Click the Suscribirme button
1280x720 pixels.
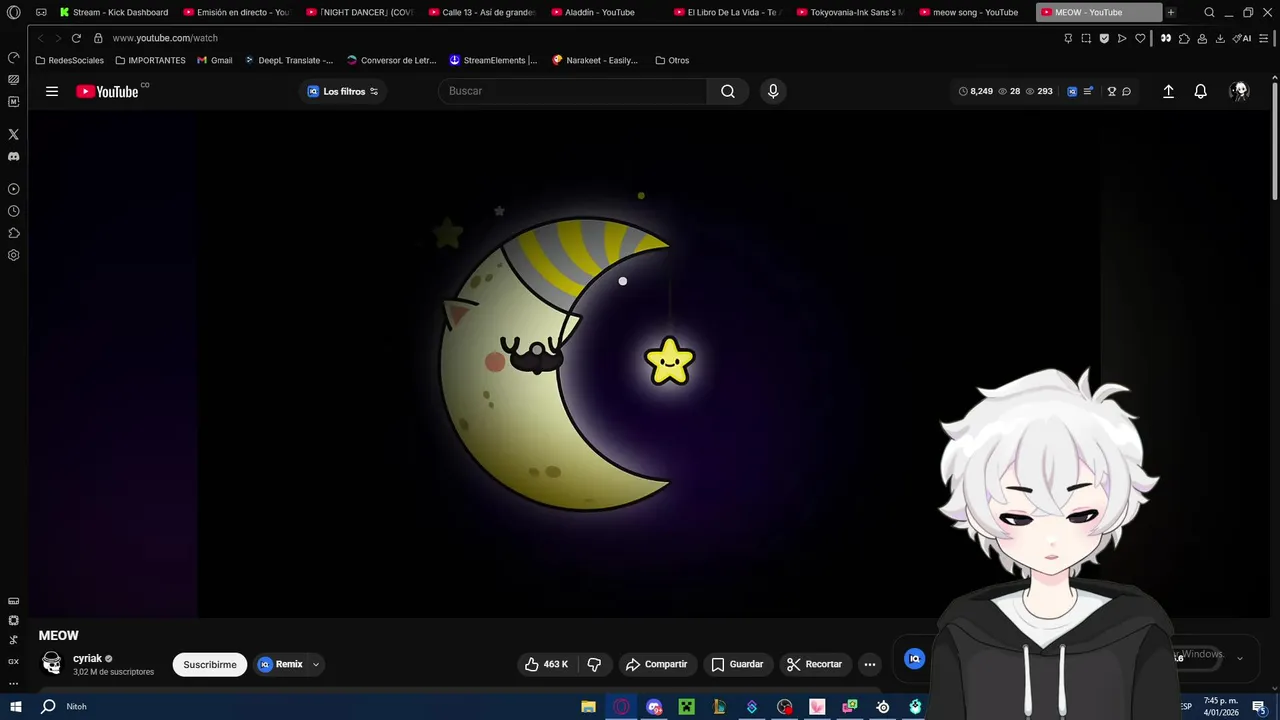[x=210, y=664]
